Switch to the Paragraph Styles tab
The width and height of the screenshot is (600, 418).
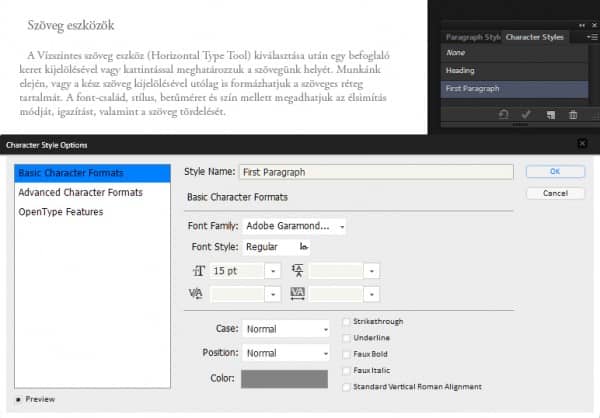472,37
